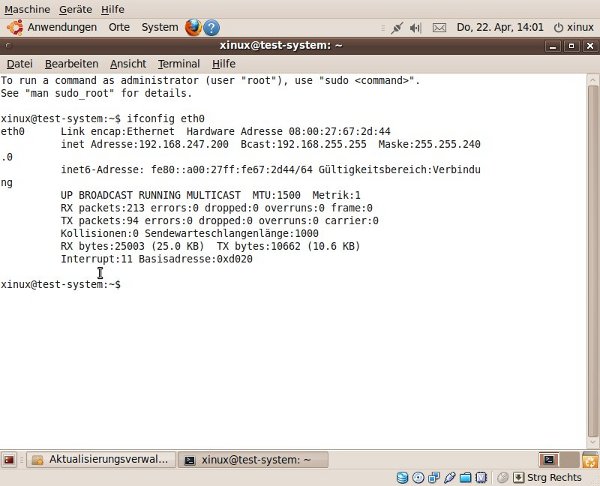Click the mail envelope indicator icon
600x486 pixels.
tap(439, 27)
